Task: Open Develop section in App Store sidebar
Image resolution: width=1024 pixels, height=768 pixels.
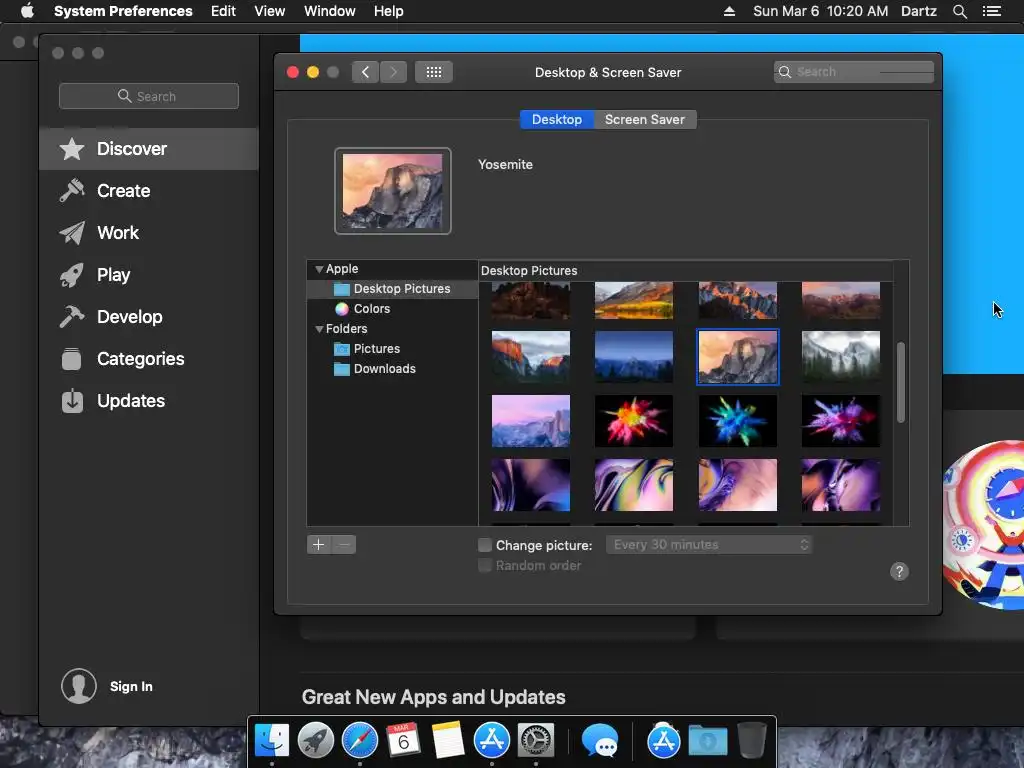Action: [149, 317]
